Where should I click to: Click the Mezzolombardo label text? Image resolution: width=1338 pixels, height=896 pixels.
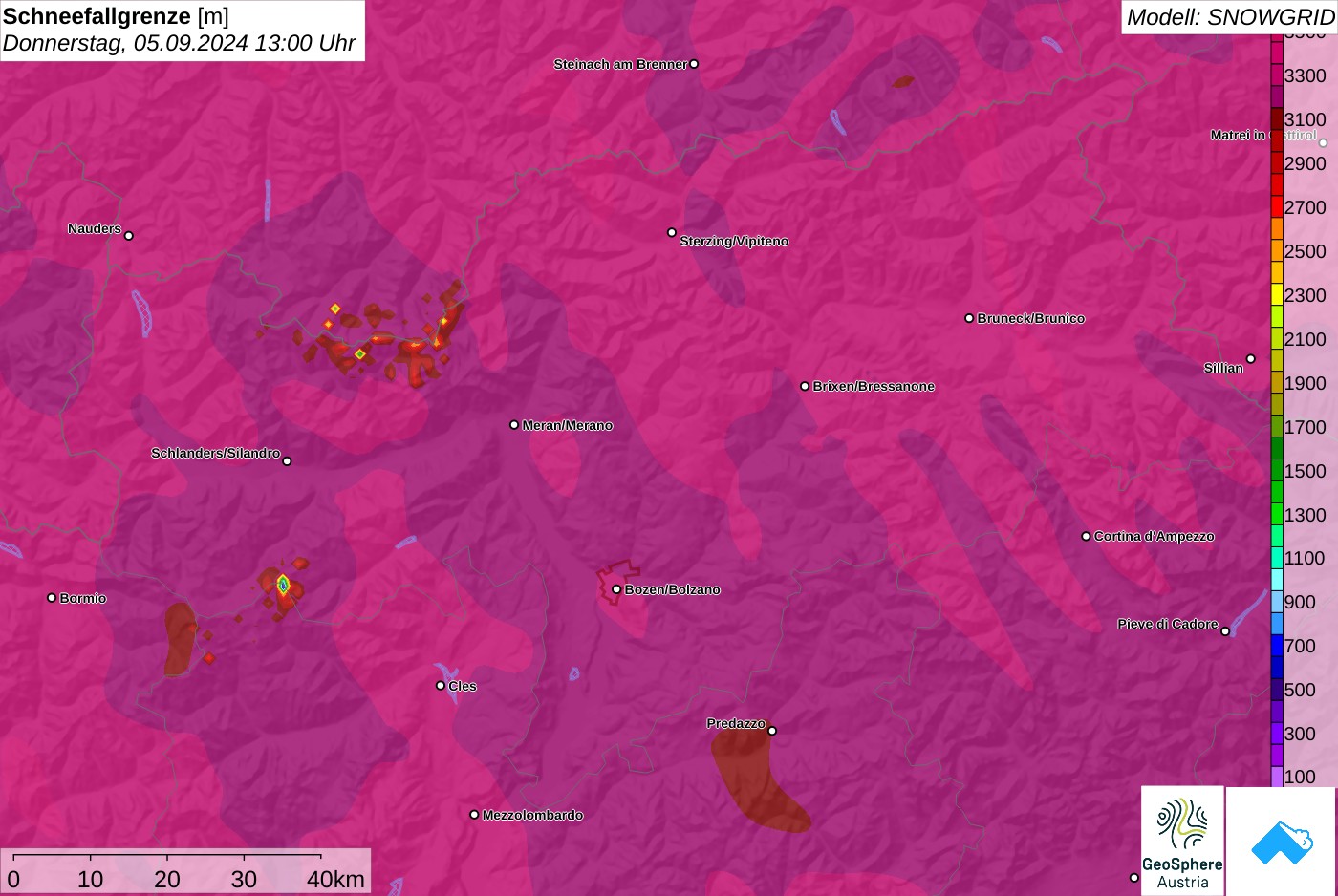[532, 815]
